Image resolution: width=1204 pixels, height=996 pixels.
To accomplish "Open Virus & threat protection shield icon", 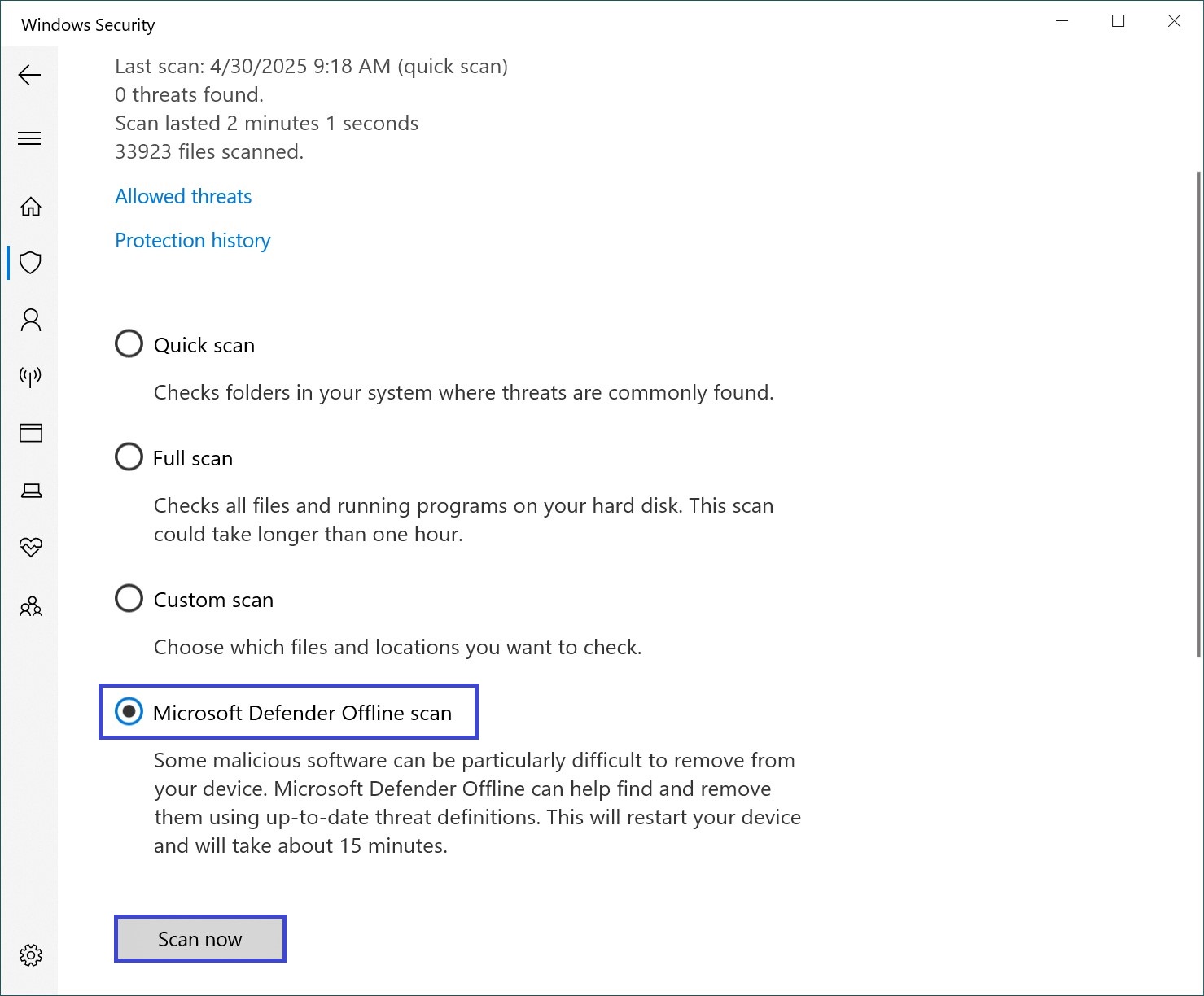I will (x=31, y=263).
